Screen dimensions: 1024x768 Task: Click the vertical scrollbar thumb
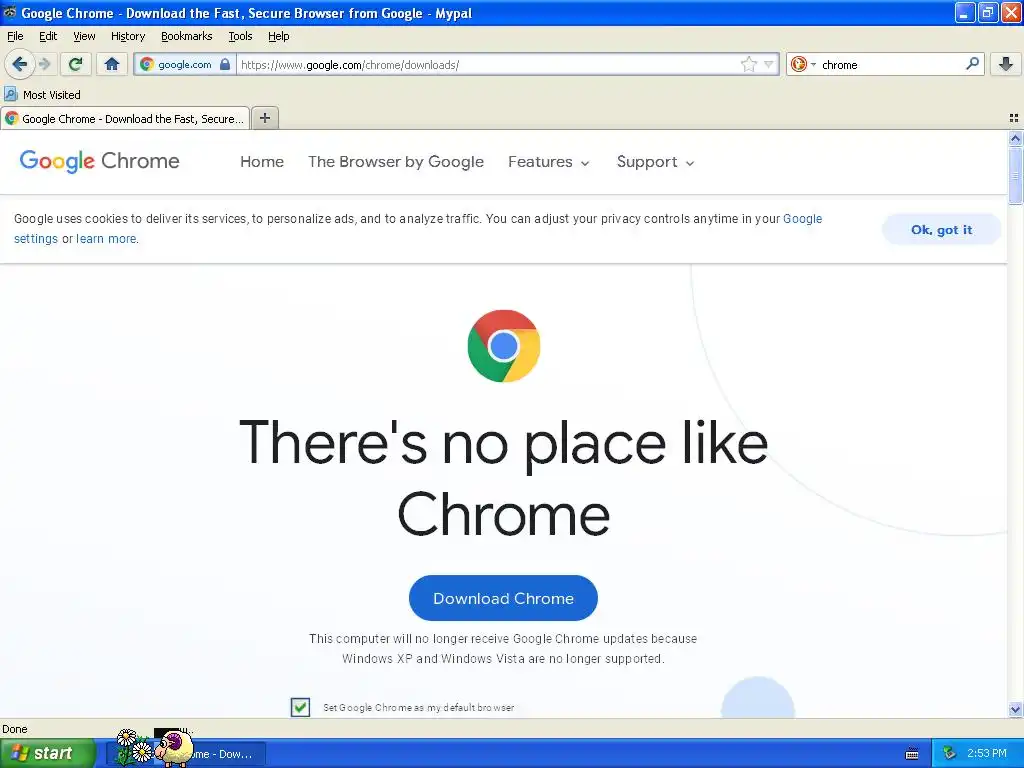(1015, 176)
